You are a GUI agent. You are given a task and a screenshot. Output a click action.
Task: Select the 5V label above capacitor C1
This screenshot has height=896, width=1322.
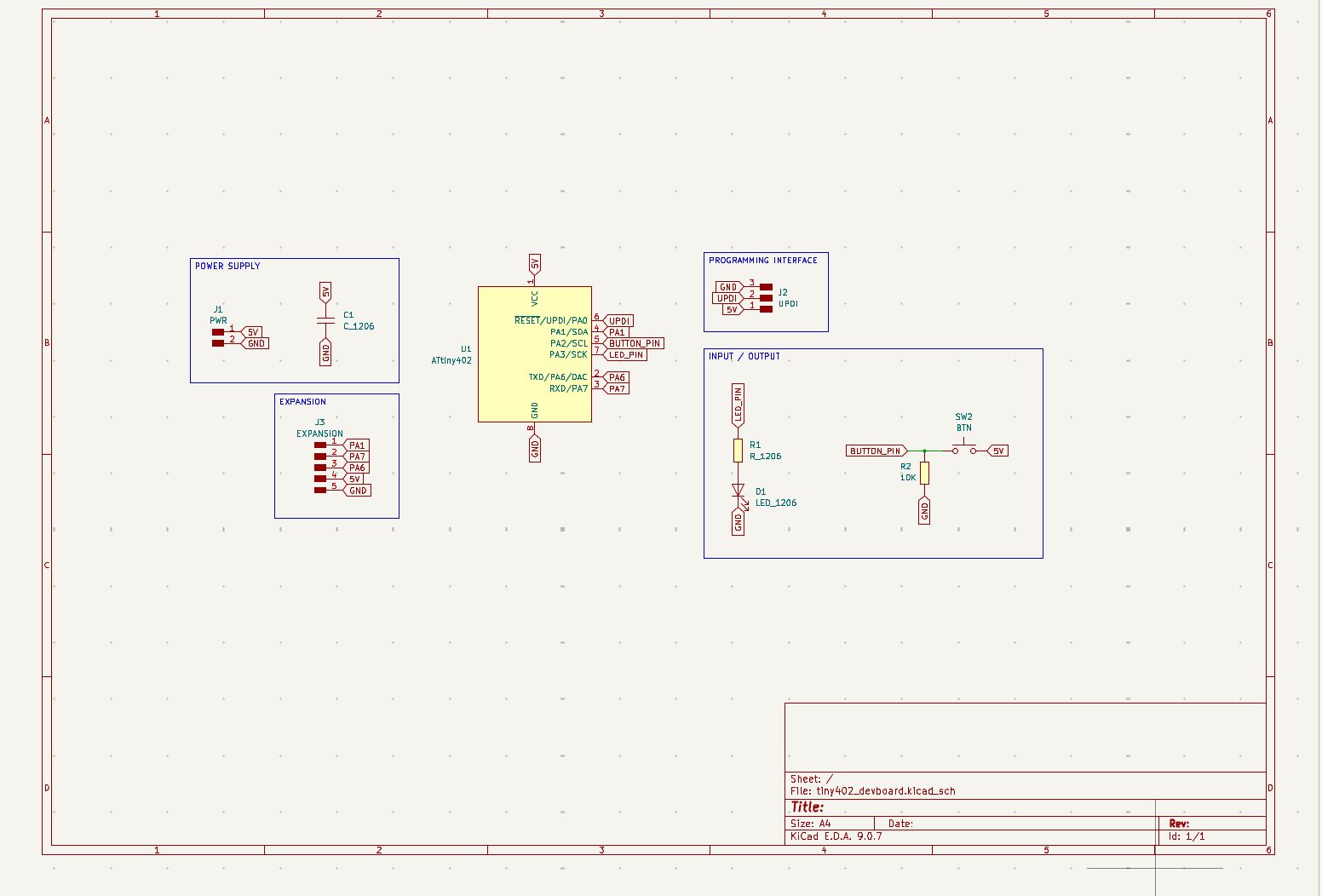[325, 292]
